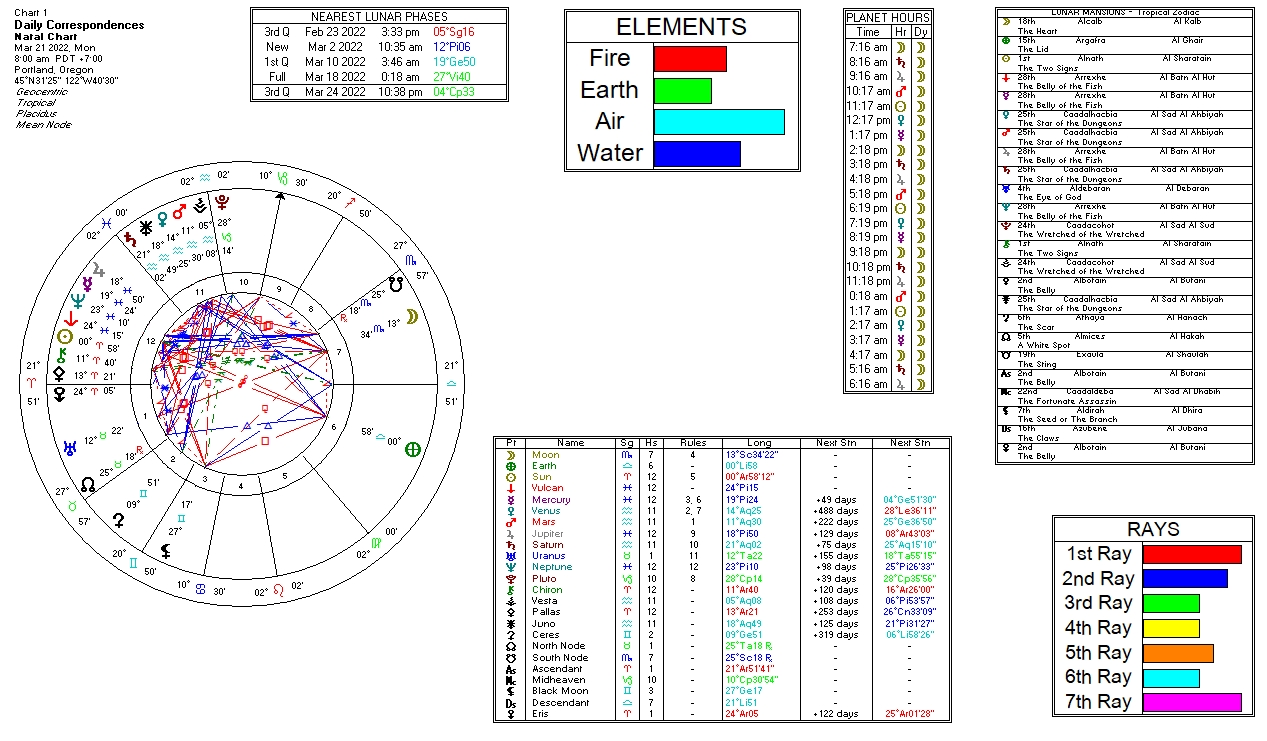Select the magenta 7th Ray bar
Screen dimensions: 1267x741
(1191, 702)
